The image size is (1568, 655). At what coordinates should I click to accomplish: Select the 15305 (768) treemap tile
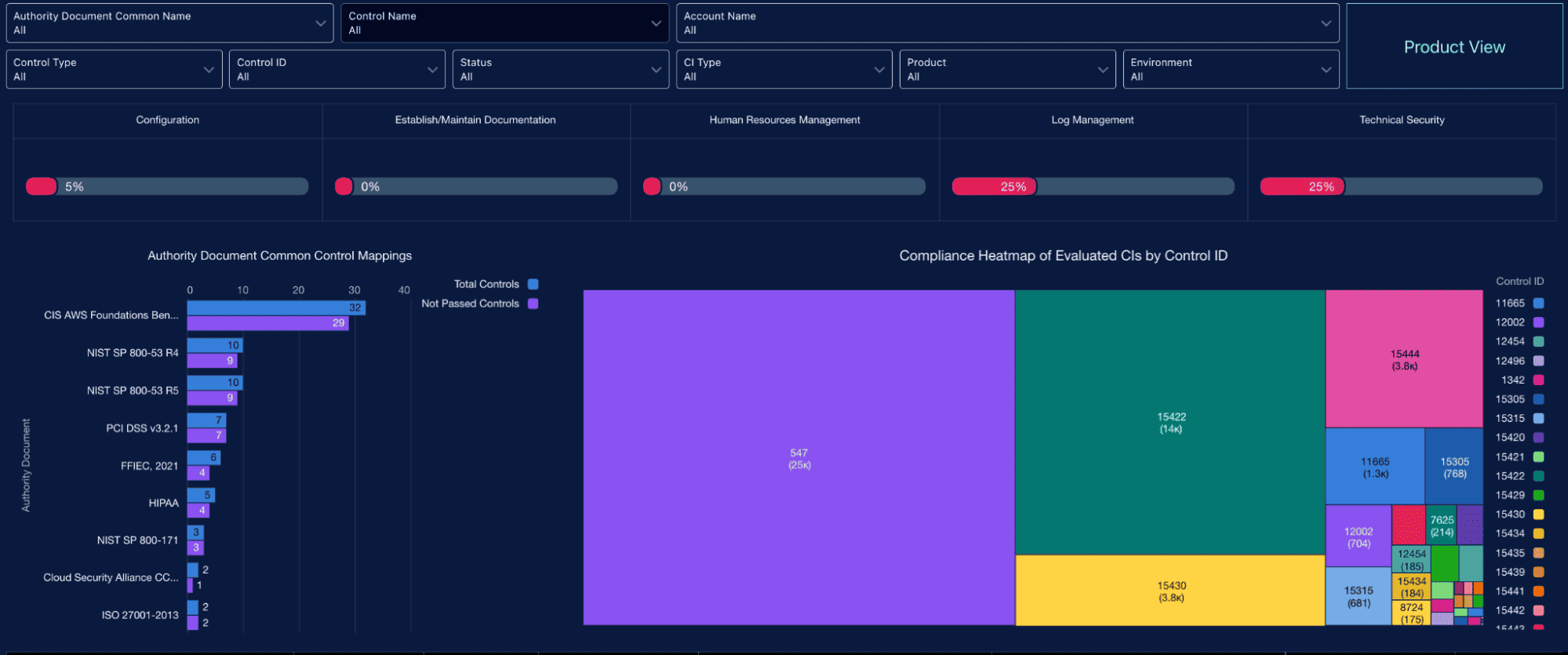pos(1454,467)
